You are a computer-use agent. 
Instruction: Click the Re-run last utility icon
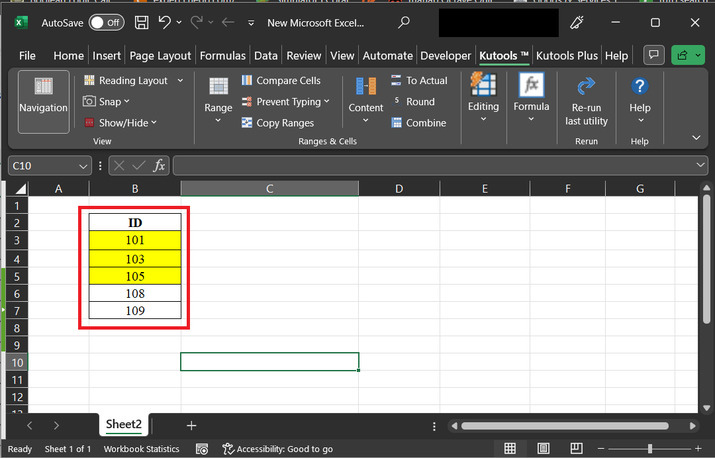pyautogui.click(x=586, y=86)
